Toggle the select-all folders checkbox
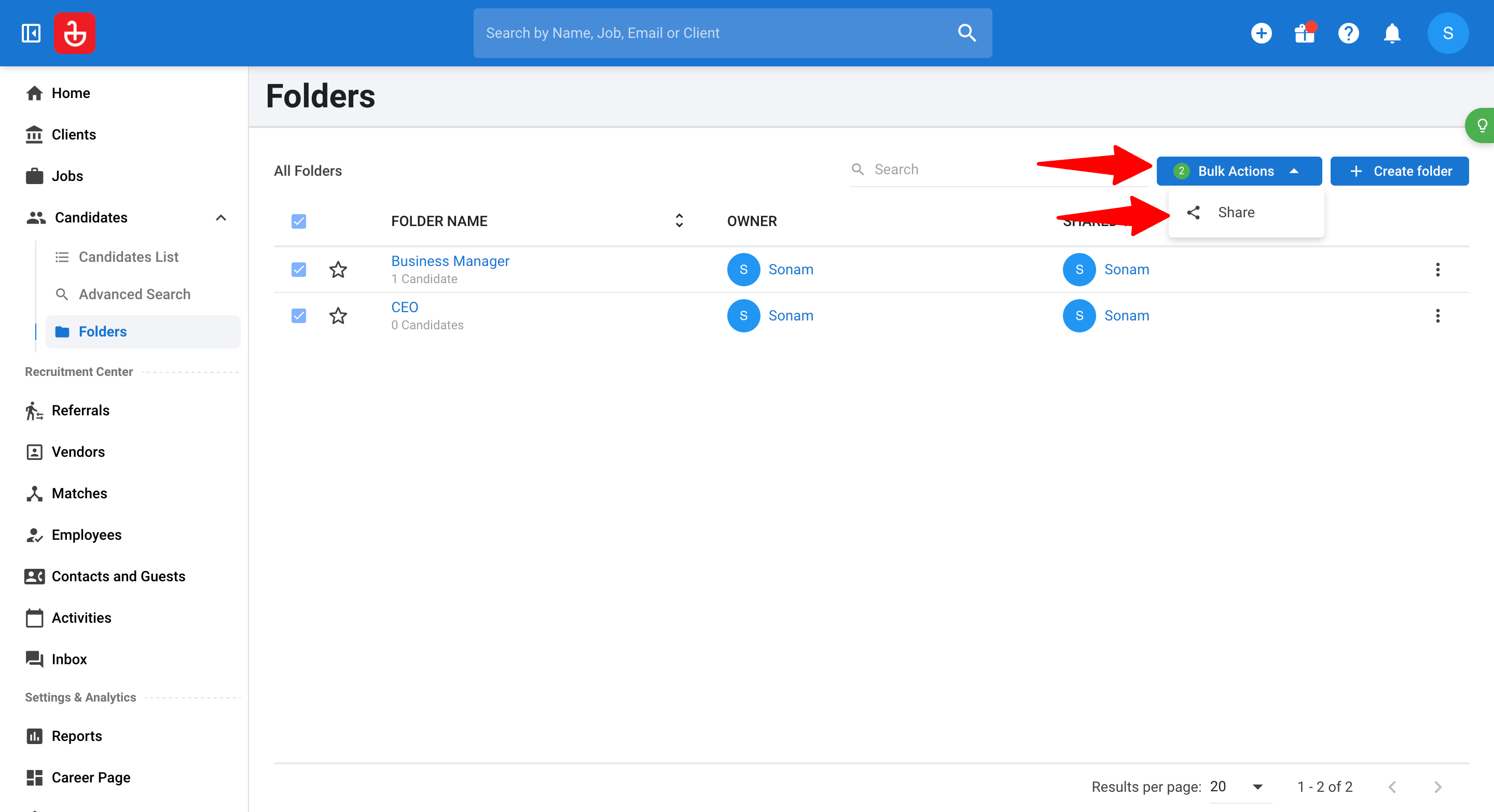 [299, 221]
